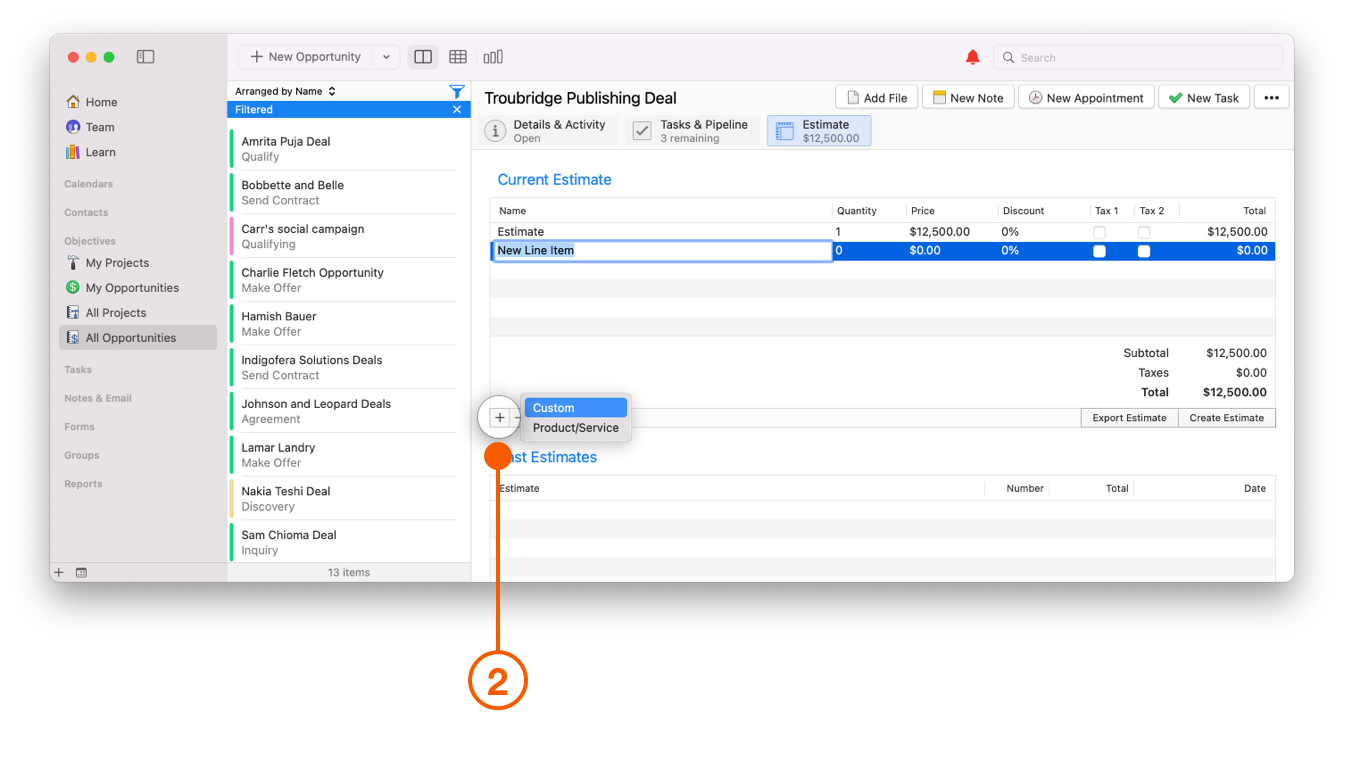The image size is (1346, 760).
Task: Toggle the sidebar visibility icon
Action: click(146, 57)
